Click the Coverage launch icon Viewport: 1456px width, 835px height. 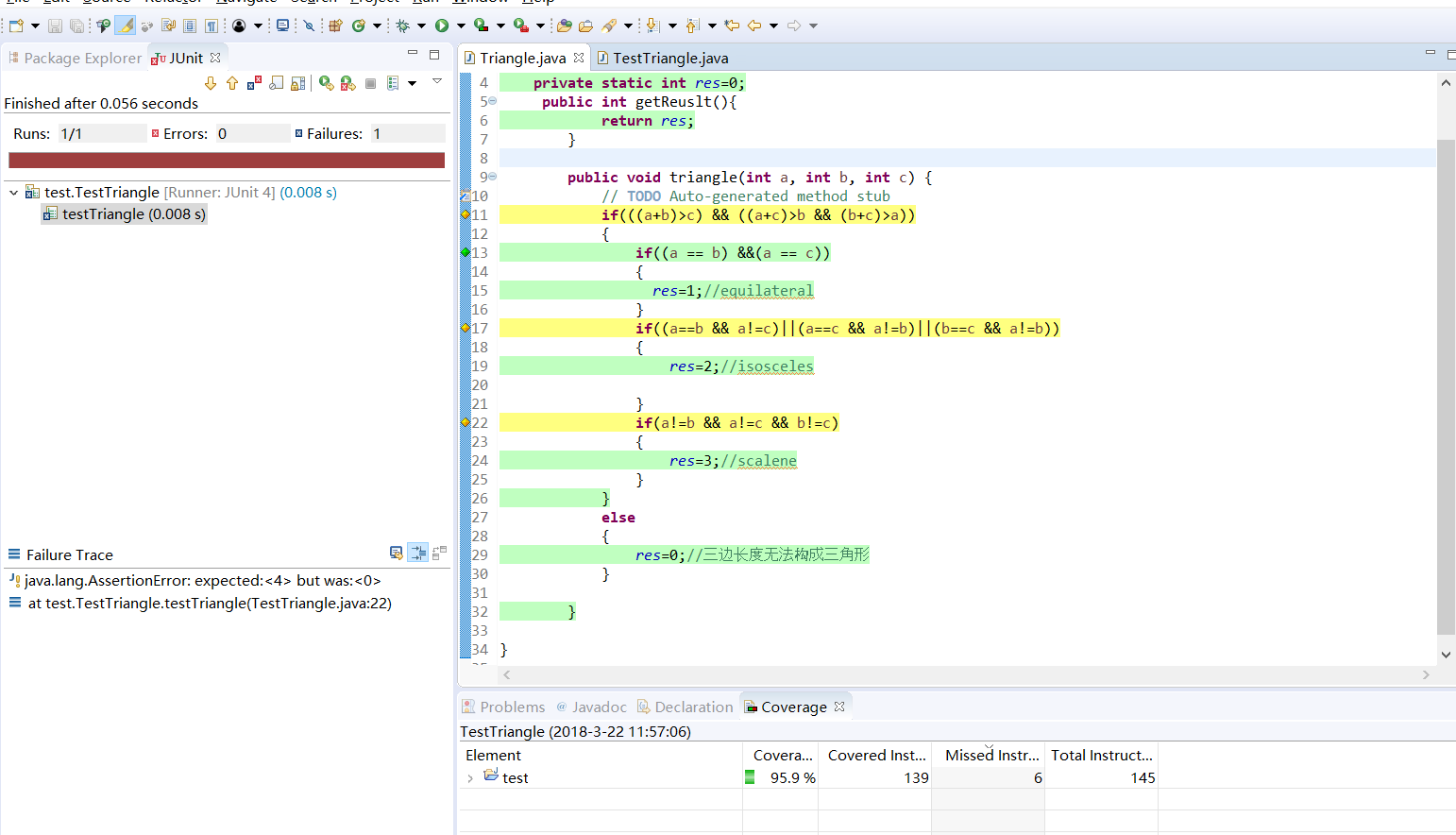coord(482,26)
